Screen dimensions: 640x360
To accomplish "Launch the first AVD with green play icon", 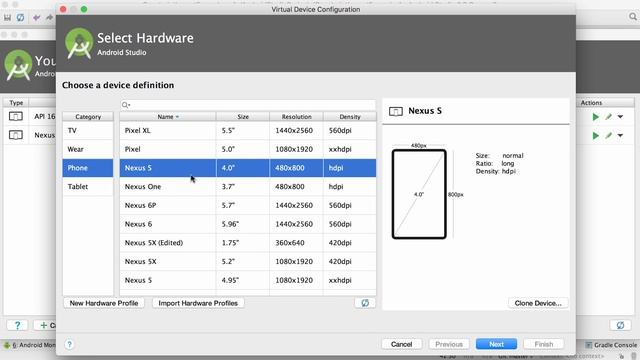I will coord(596,117).
